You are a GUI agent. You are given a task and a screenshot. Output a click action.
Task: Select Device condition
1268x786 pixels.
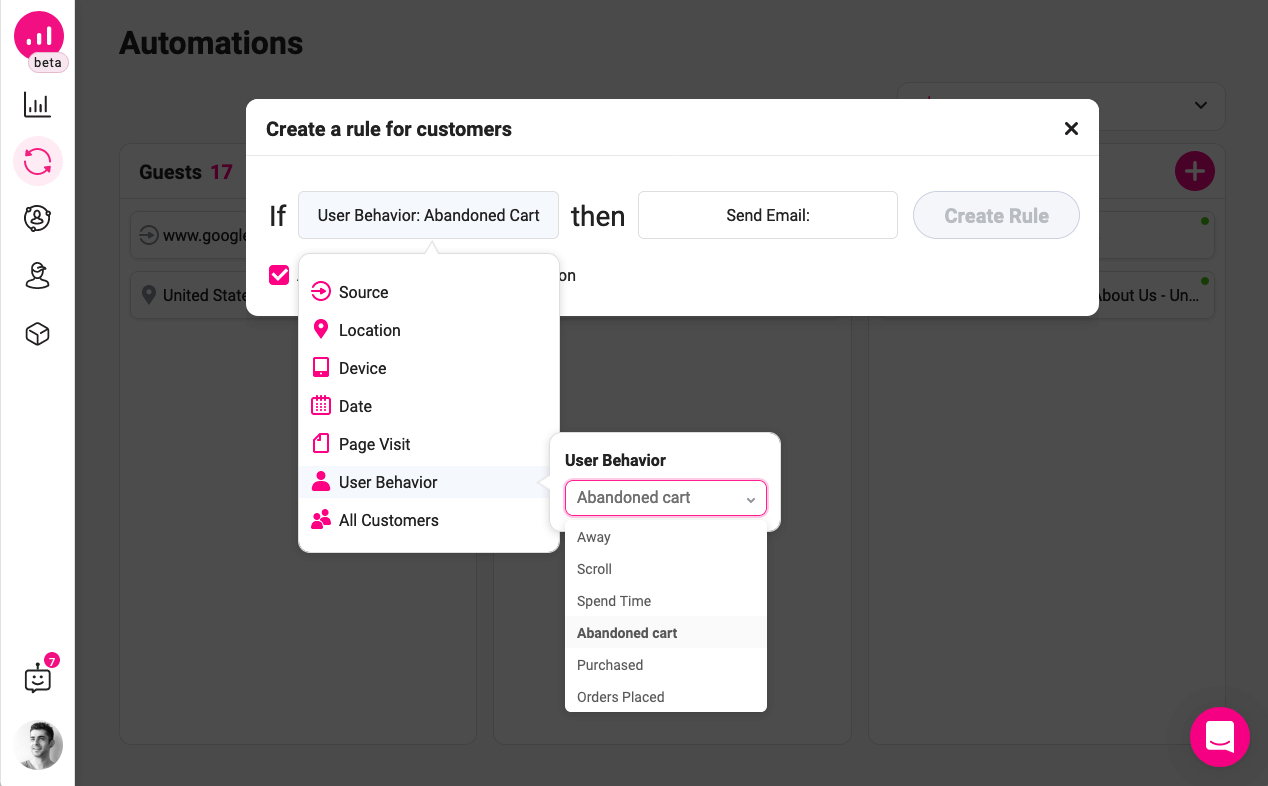tap(429, 368)
